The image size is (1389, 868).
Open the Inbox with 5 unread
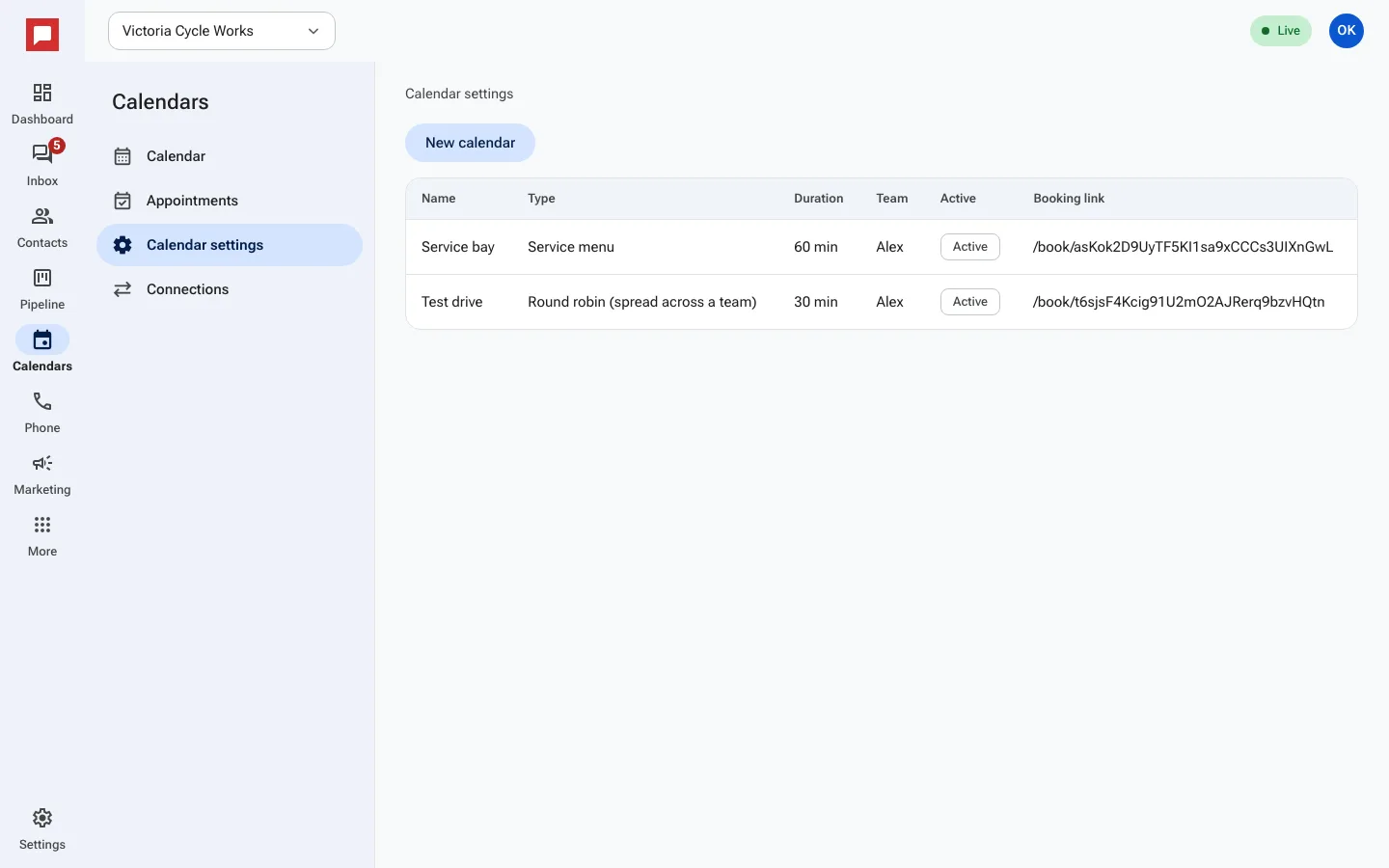click(x=42, y=166)
